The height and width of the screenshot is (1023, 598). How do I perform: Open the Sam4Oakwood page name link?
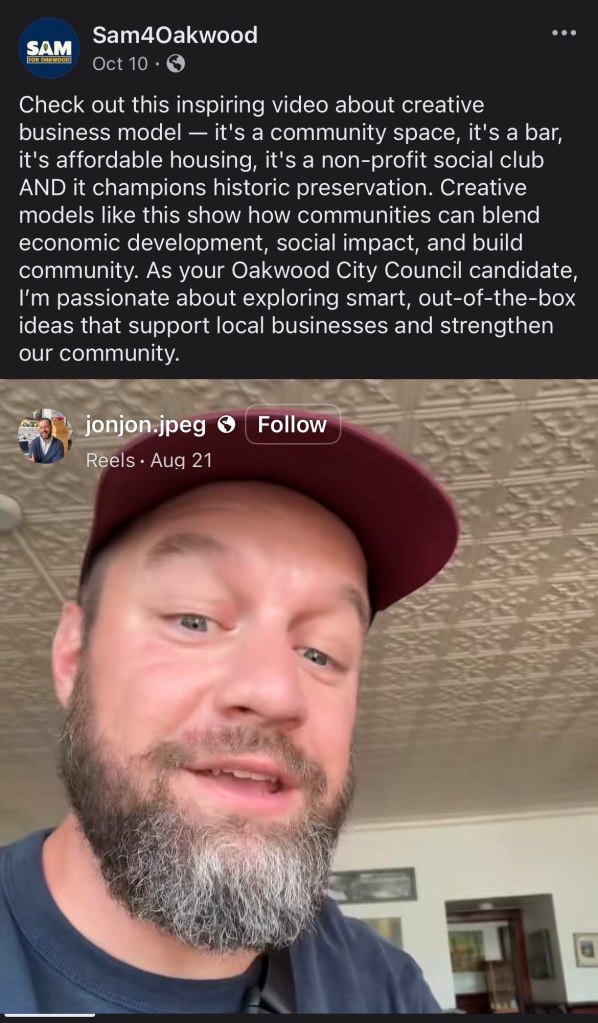click(x=175, y=34)
